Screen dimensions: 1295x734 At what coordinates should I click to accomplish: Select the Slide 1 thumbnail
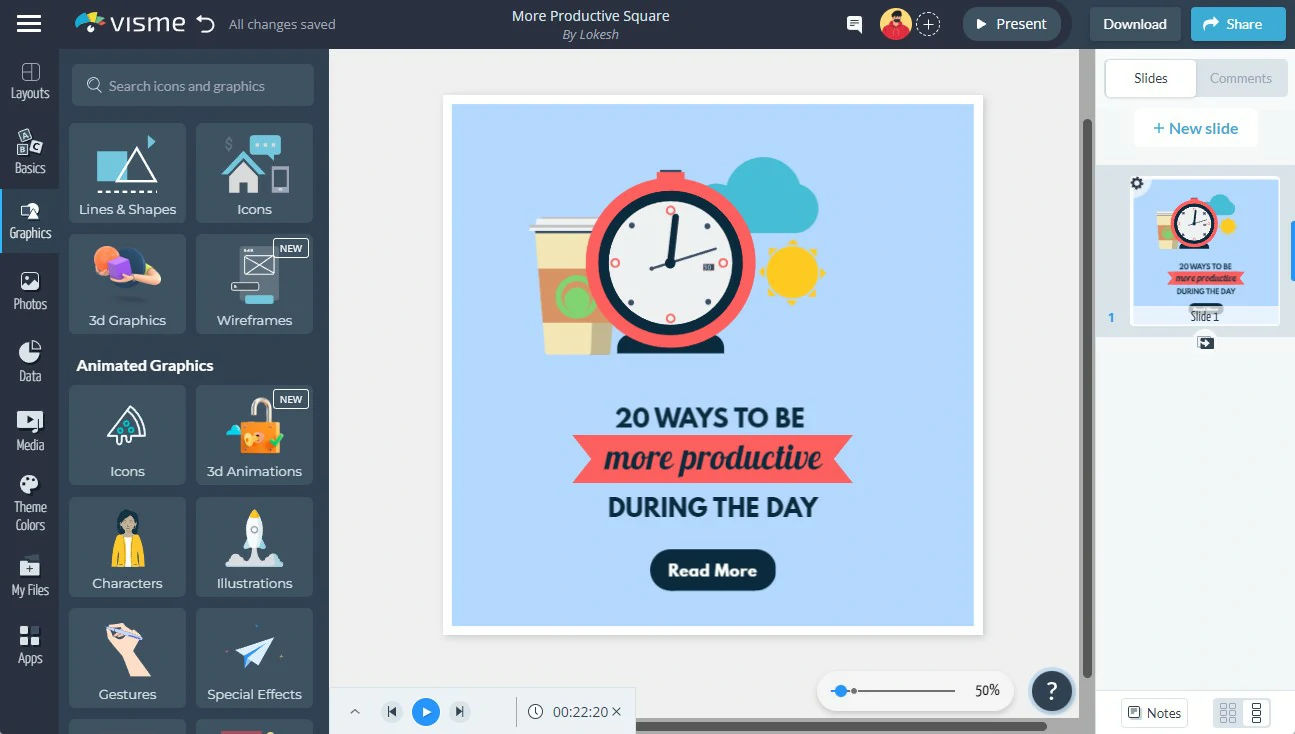pos(1205,250)
